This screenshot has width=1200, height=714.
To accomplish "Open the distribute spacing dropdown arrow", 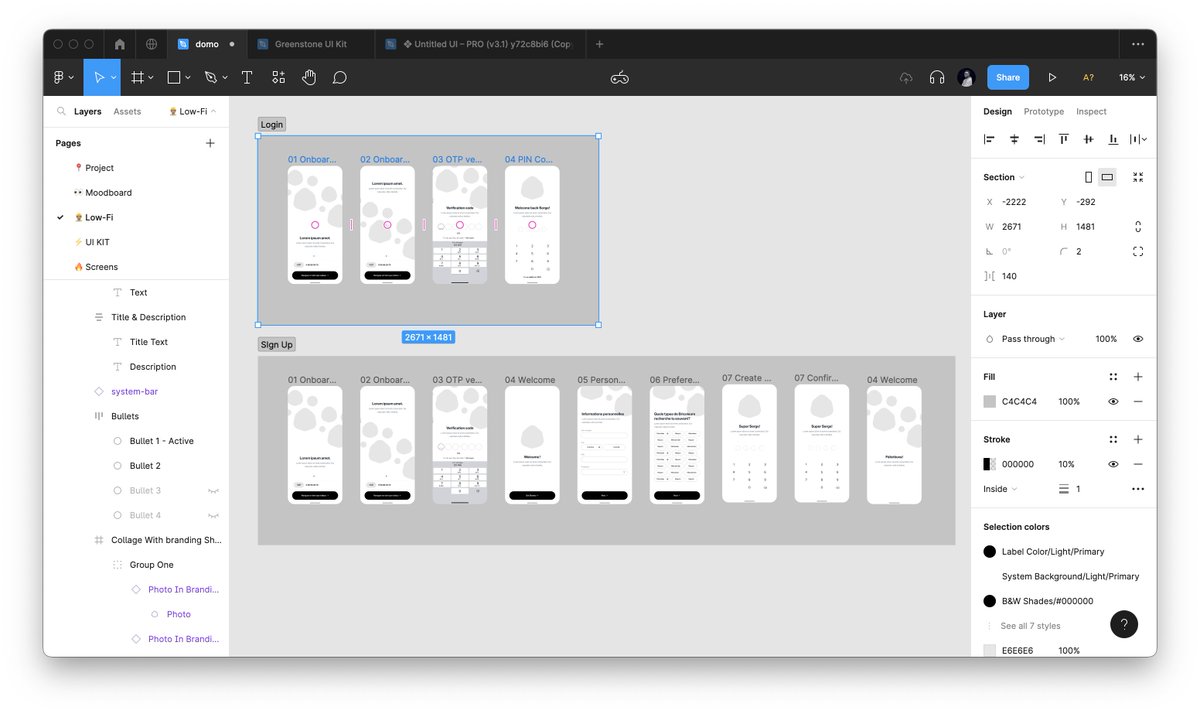I will point(1145,140).
